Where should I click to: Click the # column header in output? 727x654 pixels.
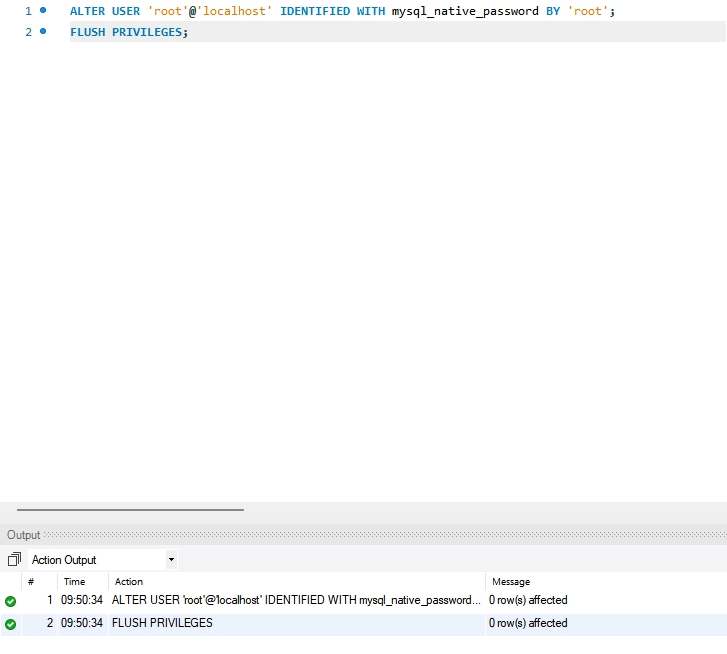(x=31, y=581)
